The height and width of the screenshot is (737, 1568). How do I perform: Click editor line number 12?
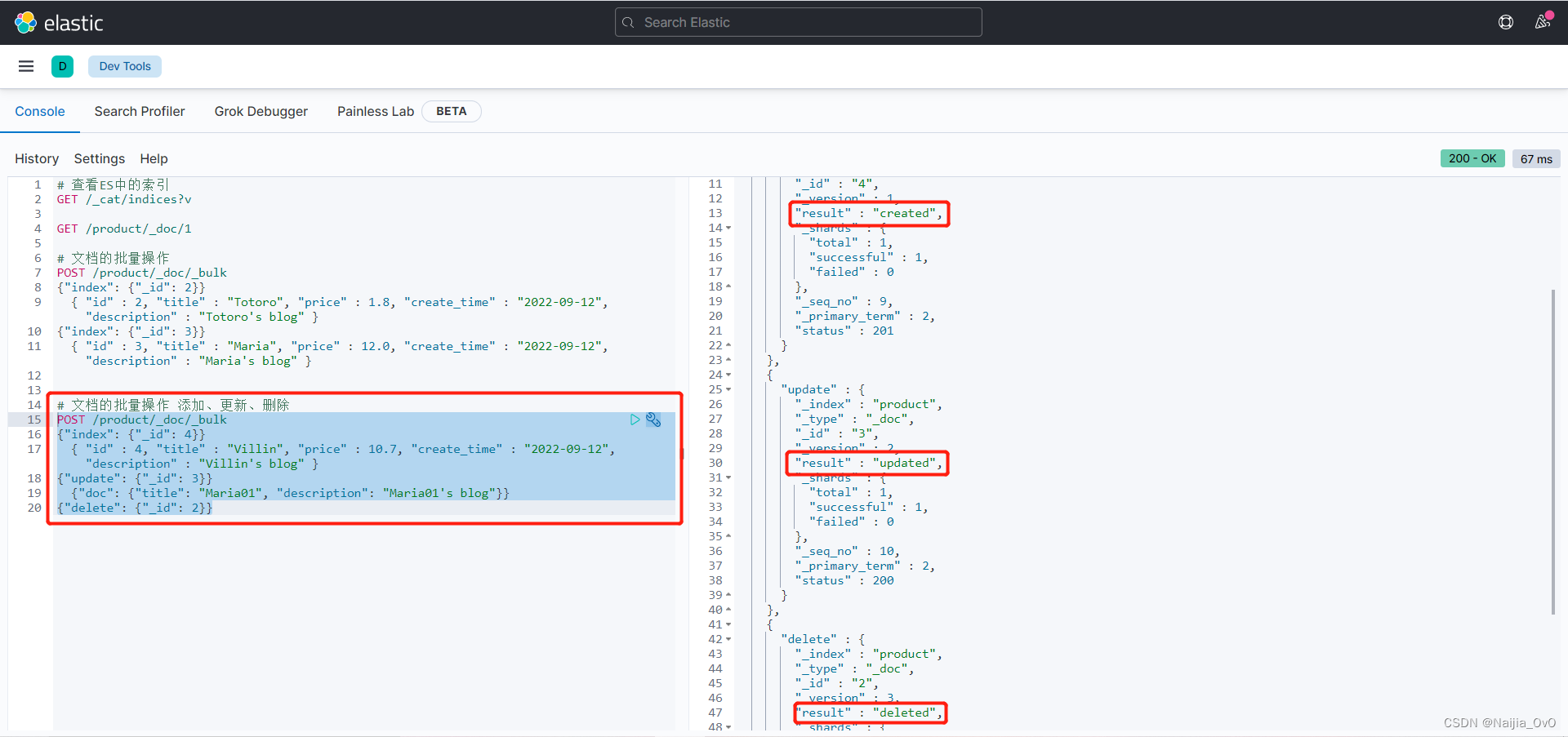coord(34,375)
